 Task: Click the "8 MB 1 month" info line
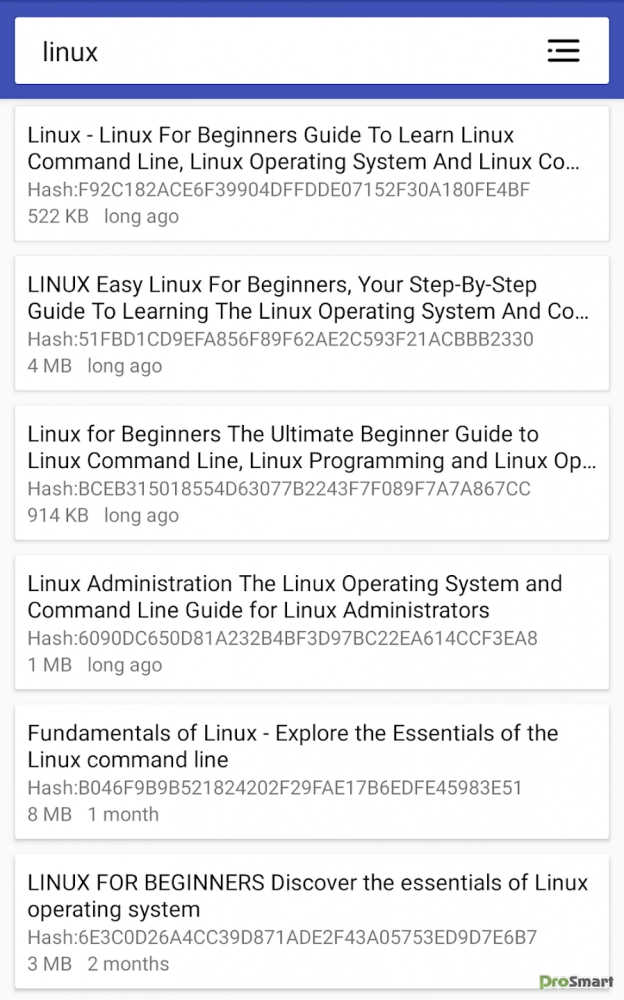tap(93, 815)
